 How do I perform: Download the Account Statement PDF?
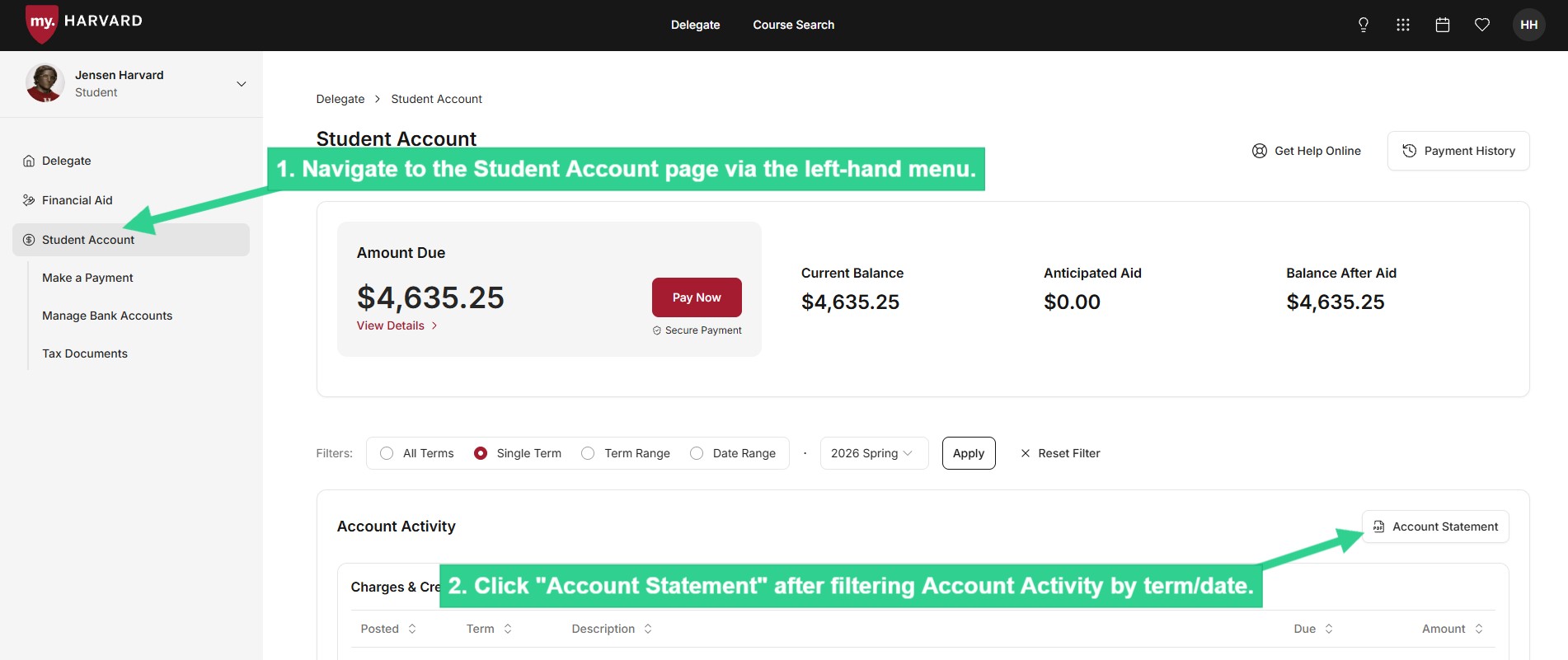[1435, 527]
